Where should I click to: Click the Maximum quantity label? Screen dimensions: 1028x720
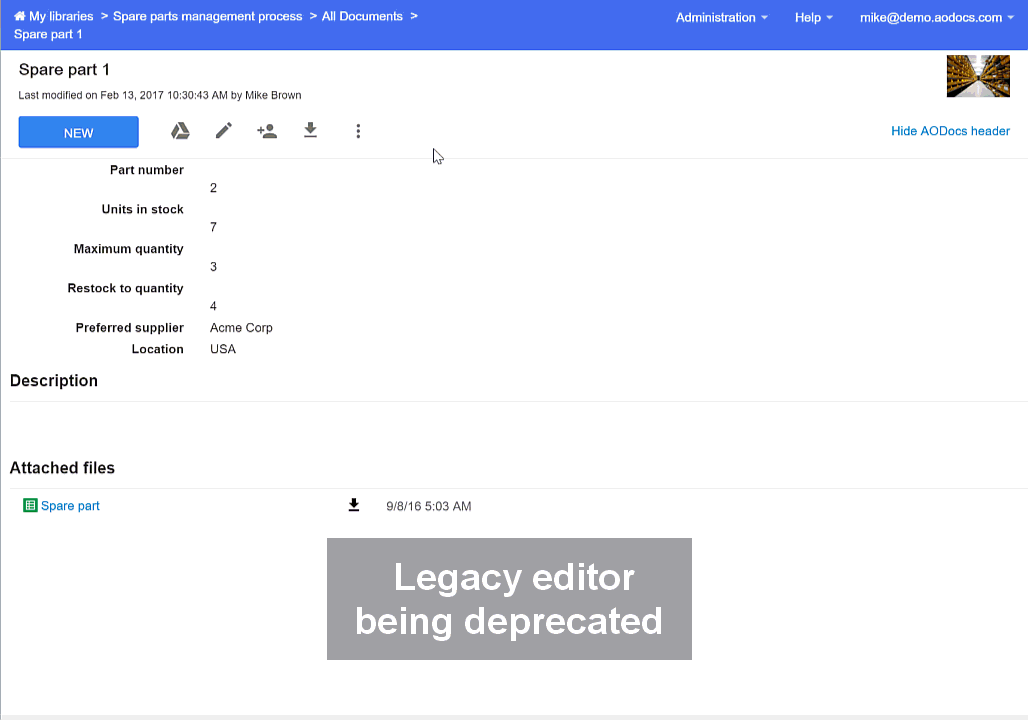point(128,249)
